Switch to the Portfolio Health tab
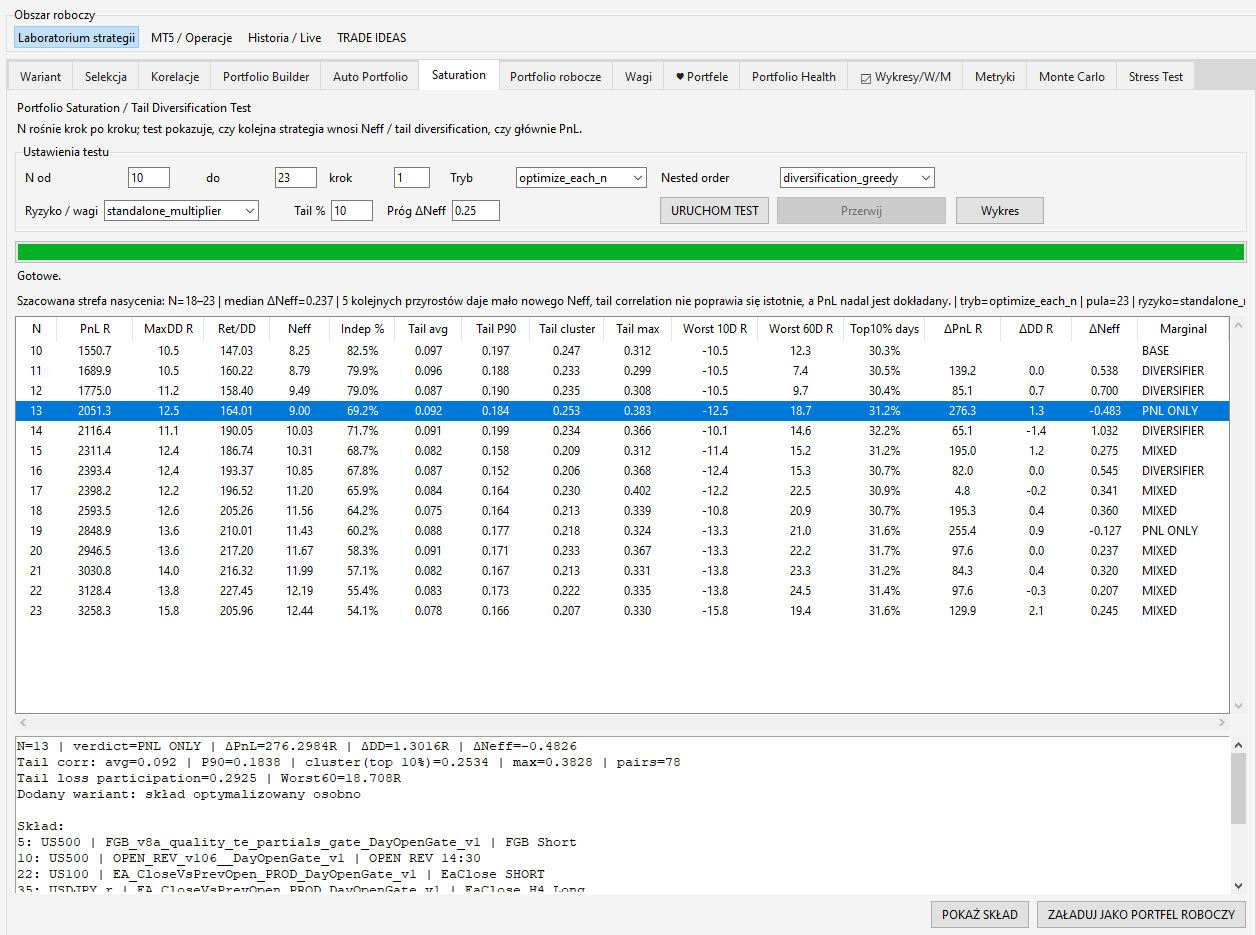 click(794, 77)
